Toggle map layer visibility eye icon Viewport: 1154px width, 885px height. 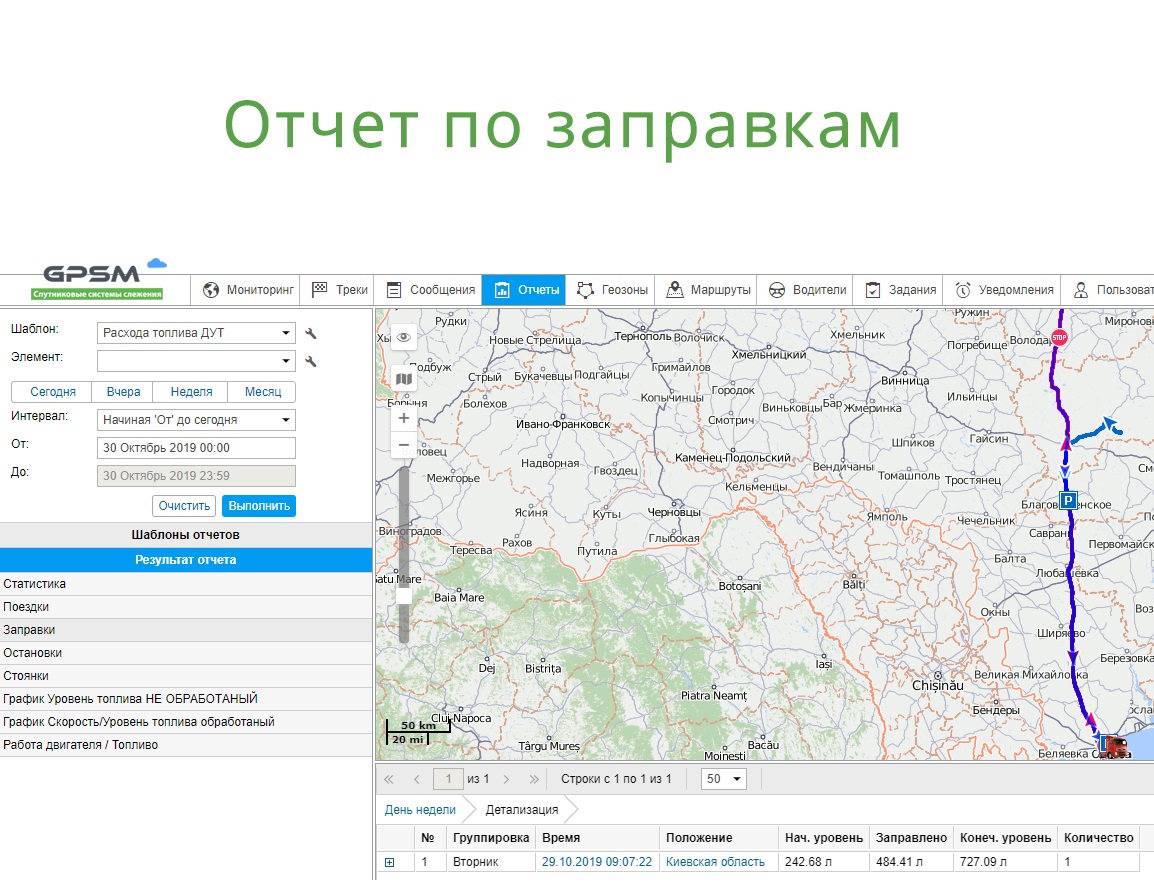pyautogui.click(x=404, y=337)
